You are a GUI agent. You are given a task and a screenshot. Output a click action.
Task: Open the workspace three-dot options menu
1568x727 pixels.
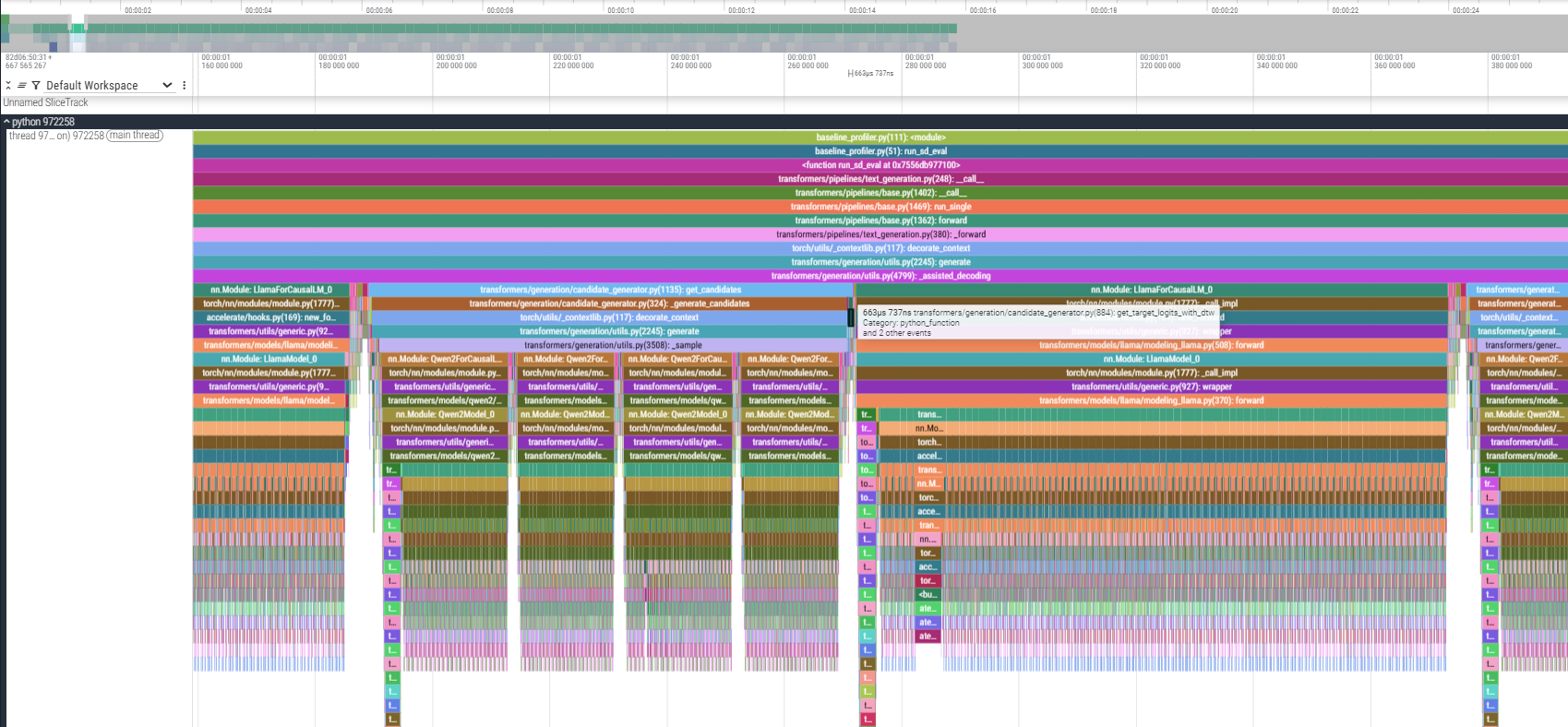(x=185, y=85)
